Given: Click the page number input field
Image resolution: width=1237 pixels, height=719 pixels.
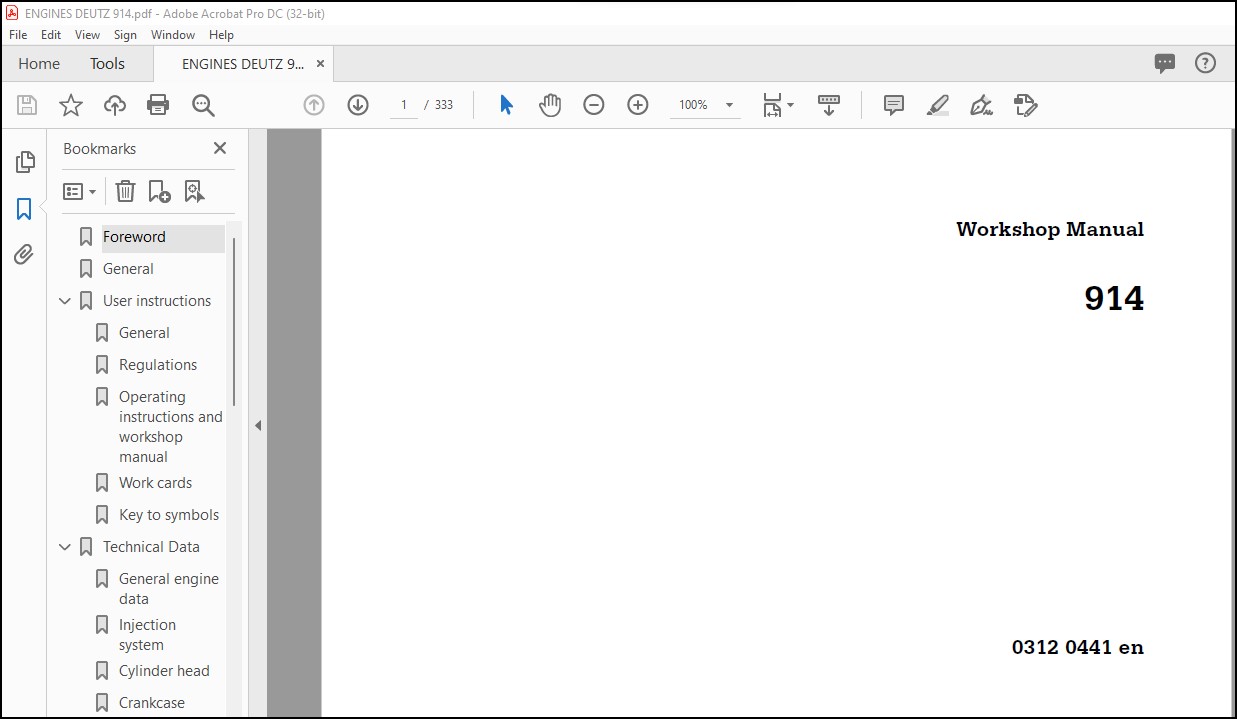Looking at the screenshot, I should (x=404, y=105).
